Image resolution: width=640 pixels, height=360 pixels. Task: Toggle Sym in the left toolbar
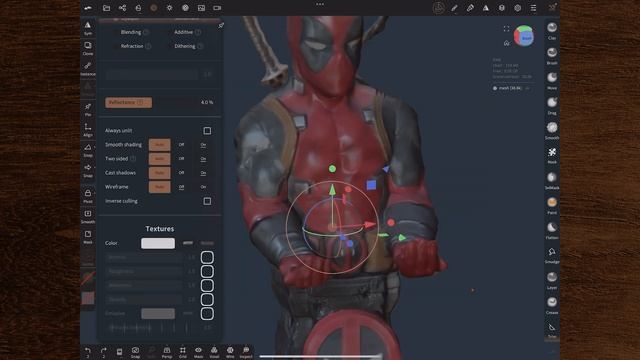(x=88, y=28)
